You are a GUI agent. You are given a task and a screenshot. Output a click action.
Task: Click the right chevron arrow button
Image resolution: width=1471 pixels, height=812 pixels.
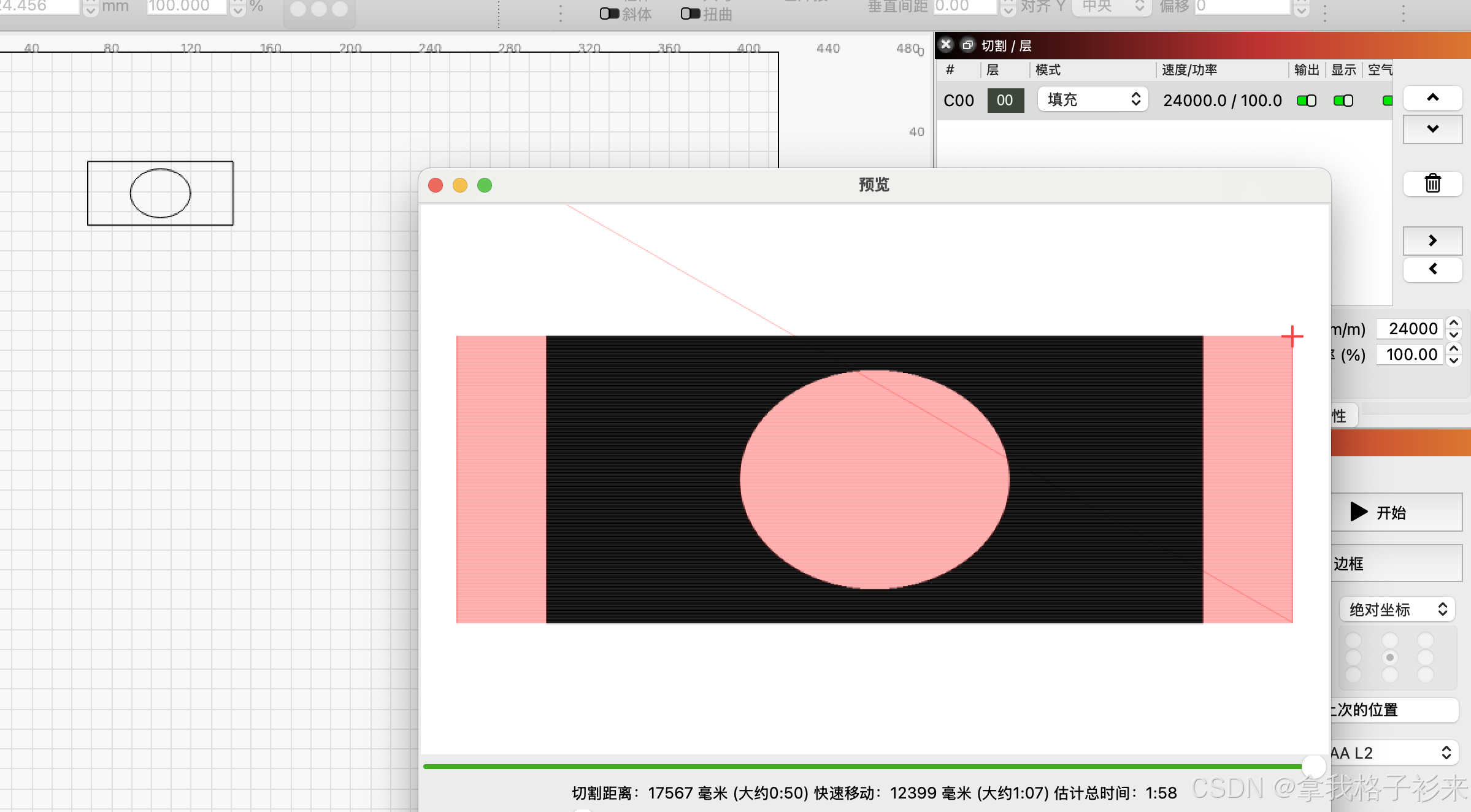[x=1432, y=240]
